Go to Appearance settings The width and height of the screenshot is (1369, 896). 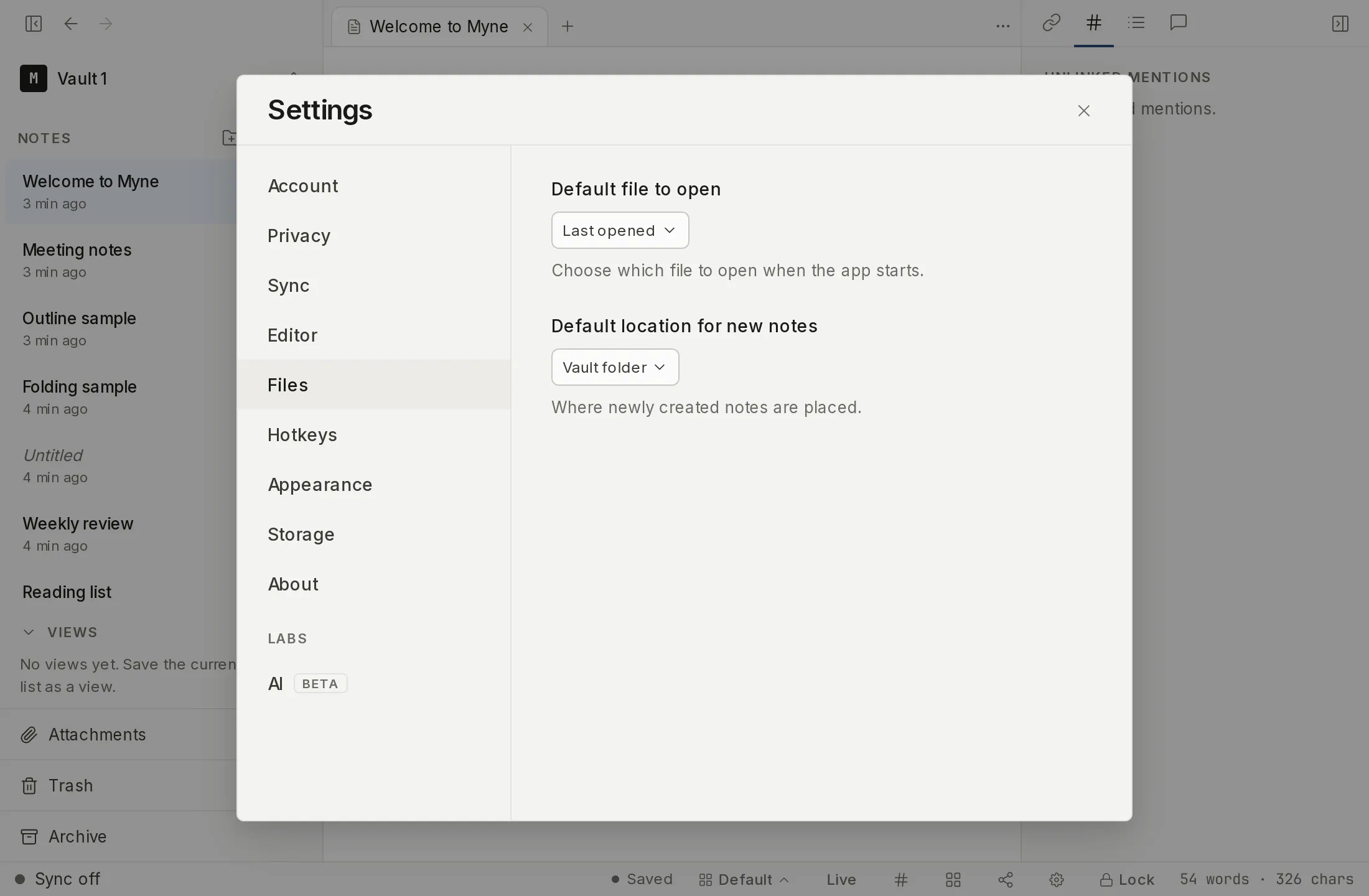[373, 484]
